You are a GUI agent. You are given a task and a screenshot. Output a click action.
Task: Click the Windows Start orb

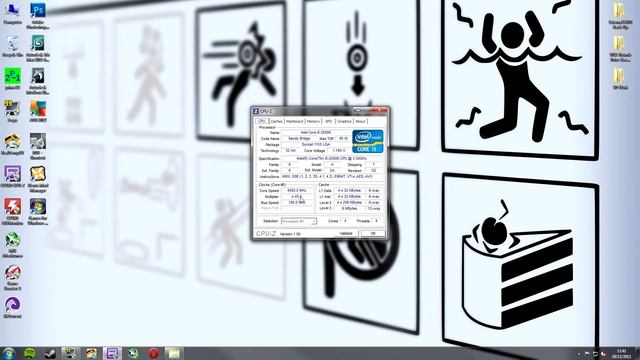(x=9, y=353)
